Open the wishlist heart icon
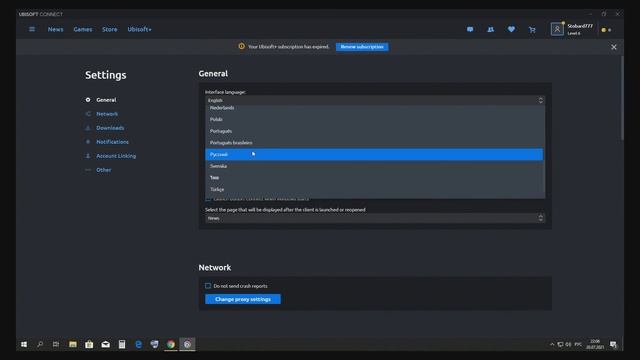Image resolution: width=640 pixels, height=360 pixels. 511,29
